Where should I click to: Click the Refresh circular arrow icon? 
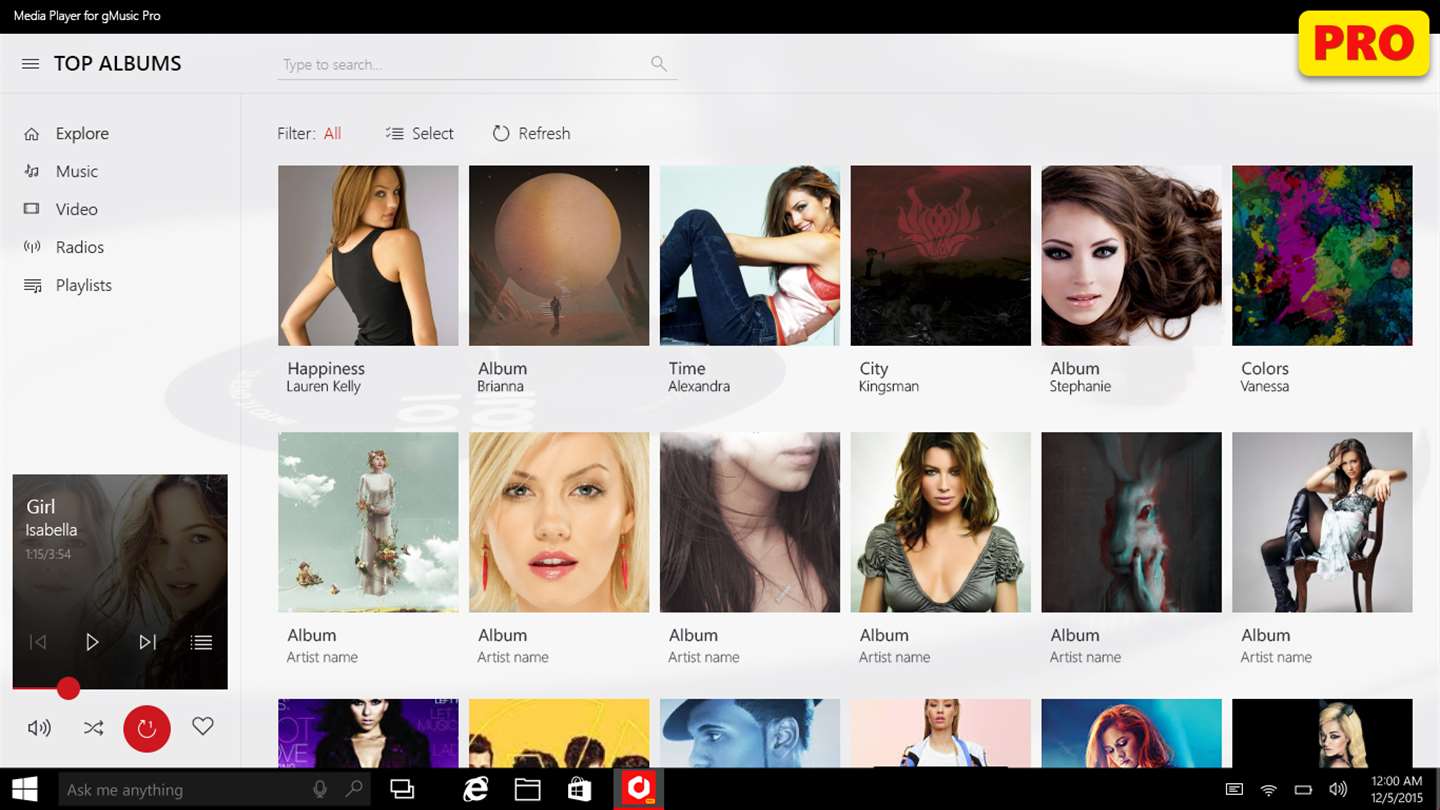point(501,134)
